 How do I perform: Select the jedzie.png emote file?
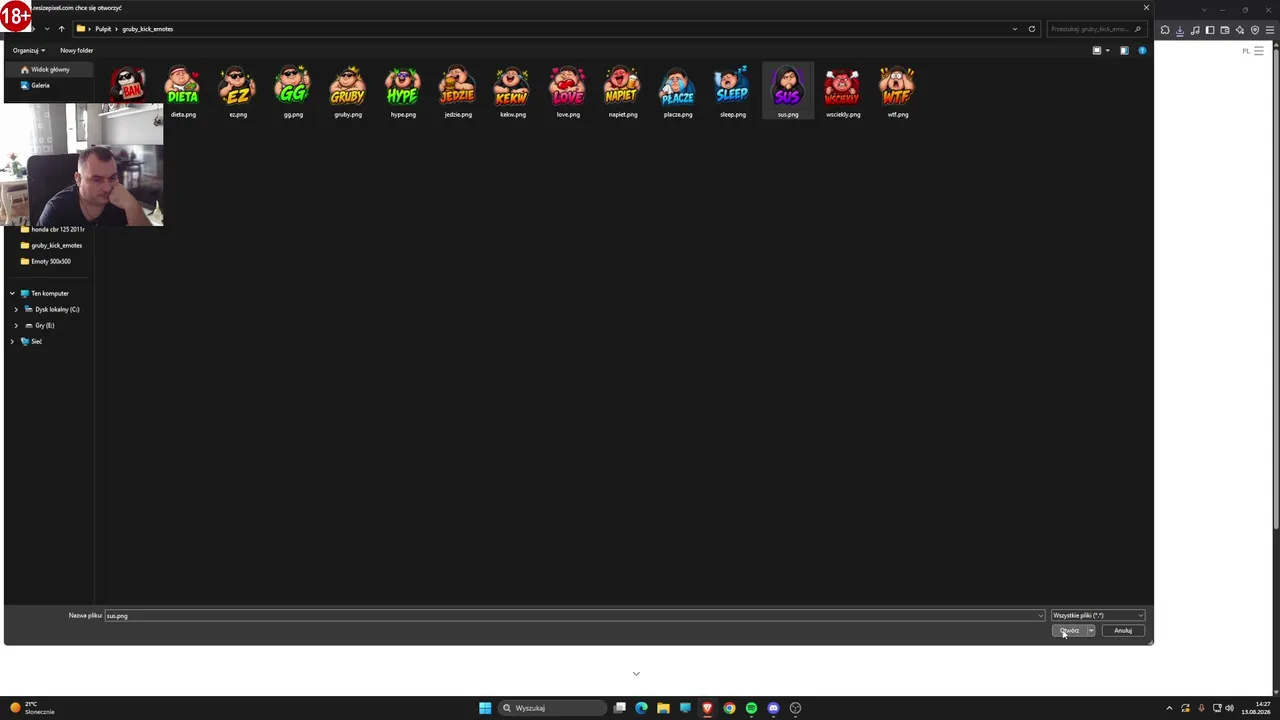tap(458, 92)
